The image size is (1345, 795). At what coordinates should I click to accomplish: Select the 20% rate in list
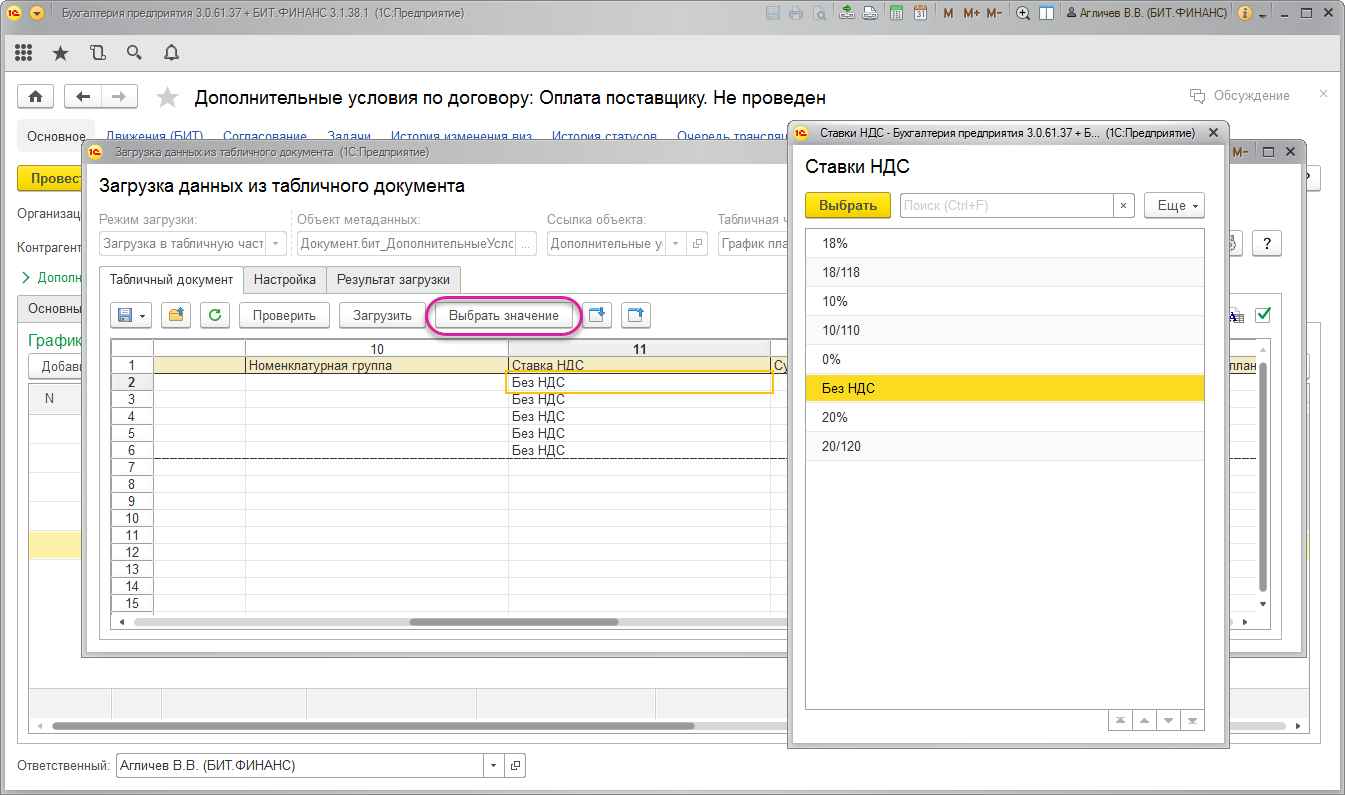pyautogui.click(x=835, y=417)
